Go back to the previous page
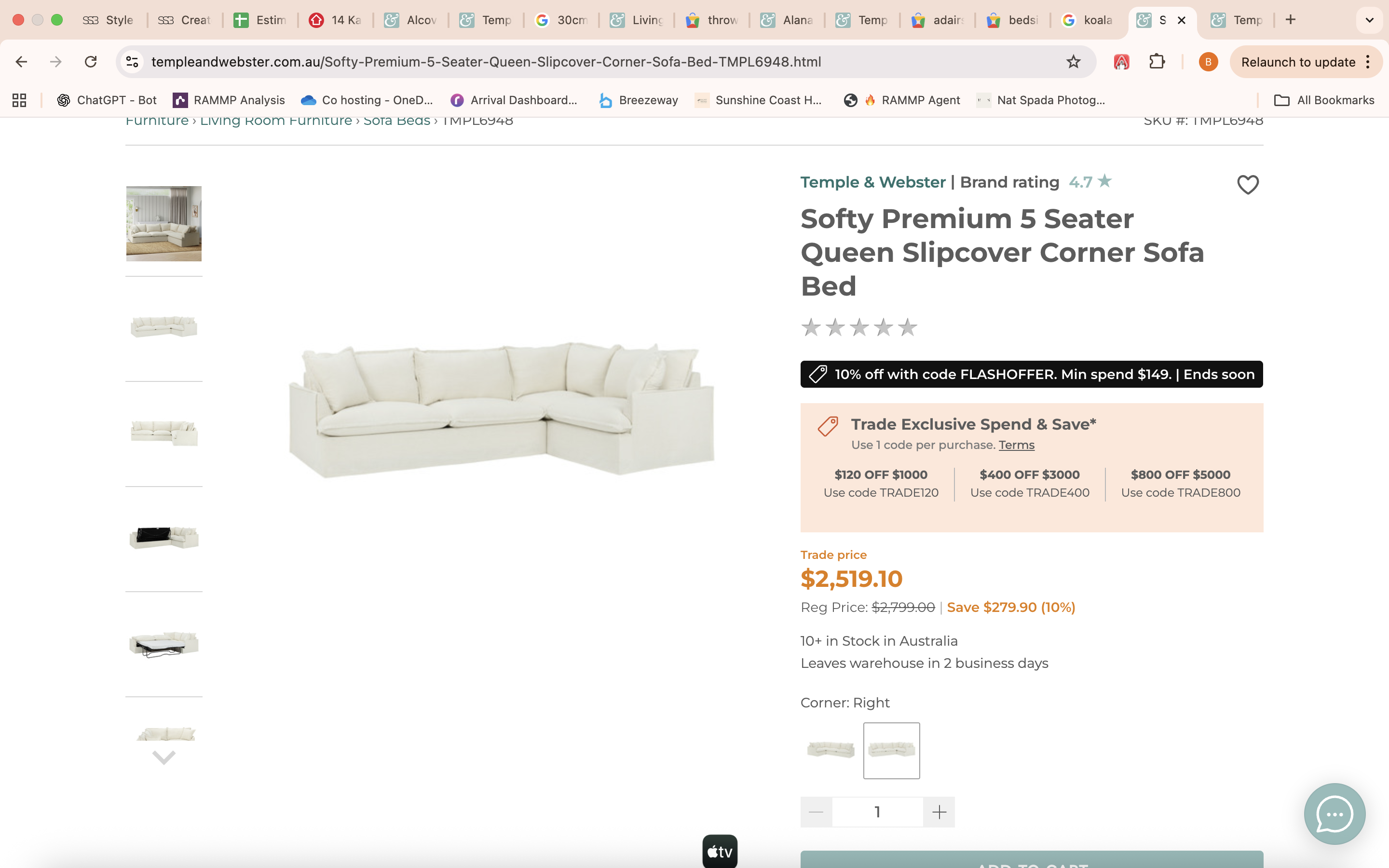Viewport: 1389px width, 868px height. pos(21,62)
